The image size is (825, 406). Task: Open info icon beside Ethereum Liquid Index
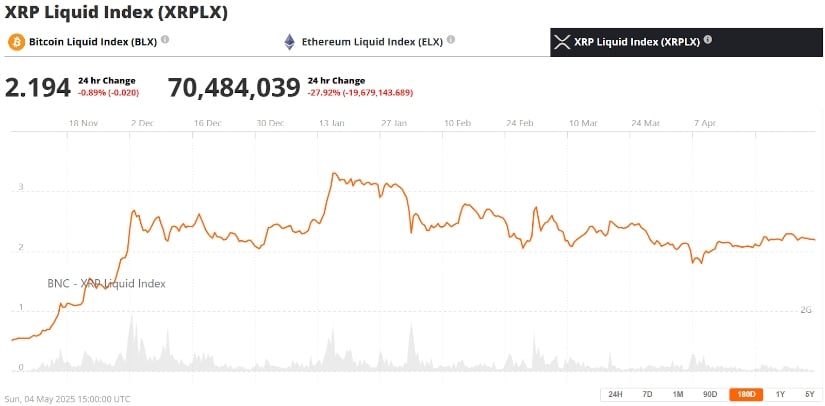tap(451, 40)
